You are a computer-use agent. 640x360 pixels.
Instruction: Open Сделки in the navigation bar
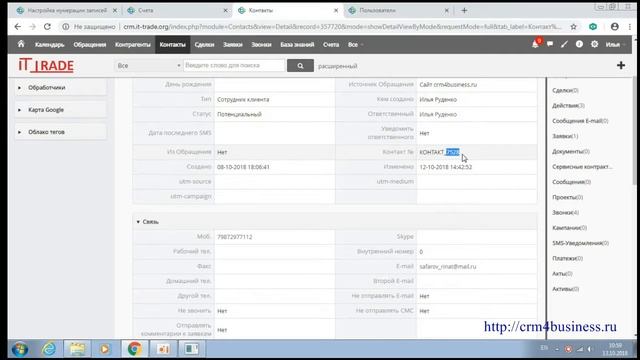tap(204, 44)
